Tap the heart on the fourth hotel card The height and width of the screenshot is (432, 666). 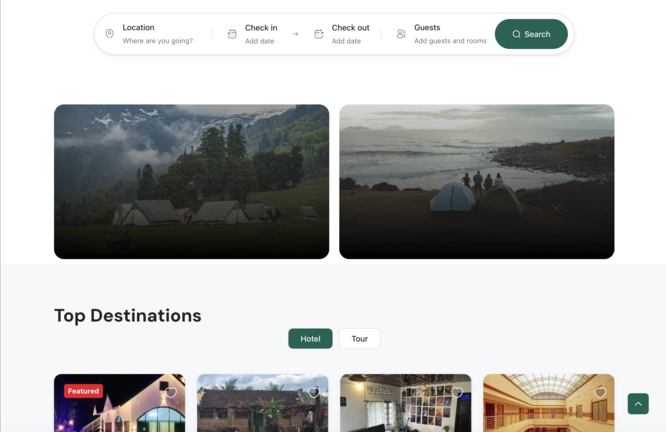[x=600, y=393]
